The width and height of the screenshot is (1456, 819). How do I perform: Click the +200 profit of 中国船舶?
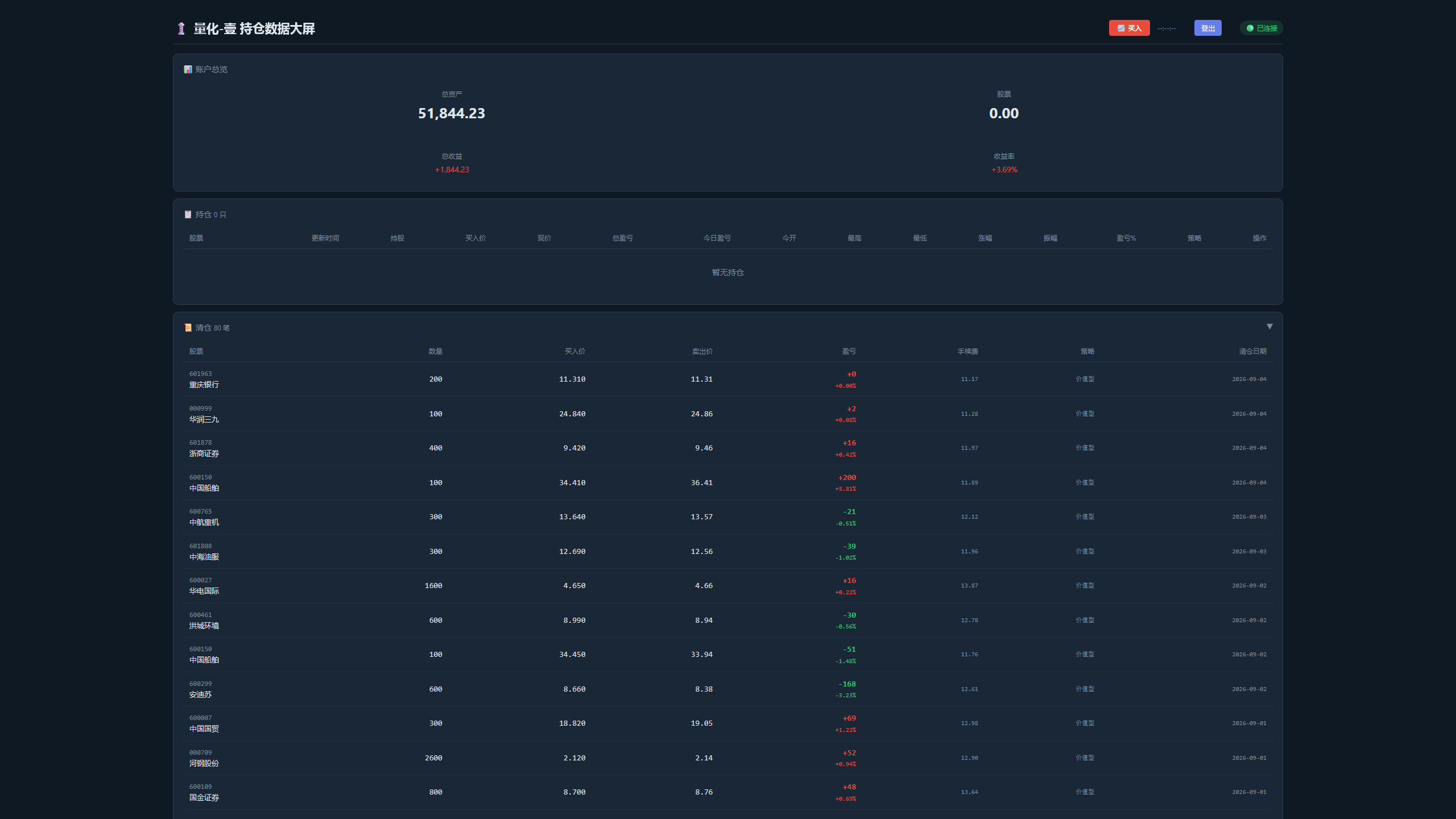pos(847,477)
